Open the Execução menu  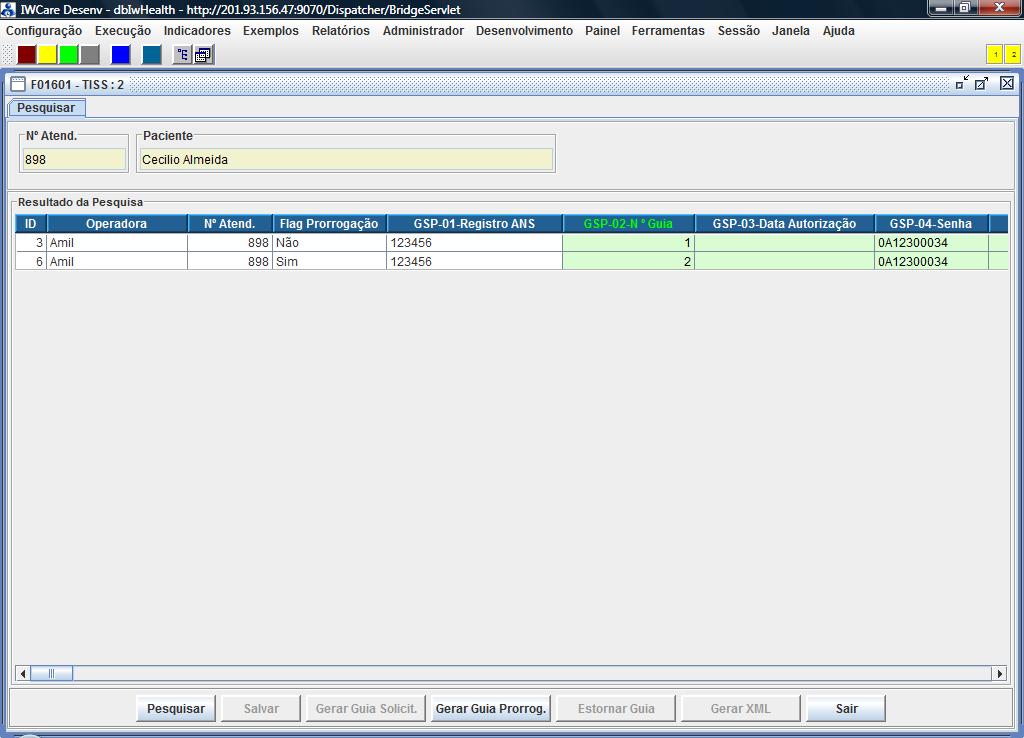123,31
